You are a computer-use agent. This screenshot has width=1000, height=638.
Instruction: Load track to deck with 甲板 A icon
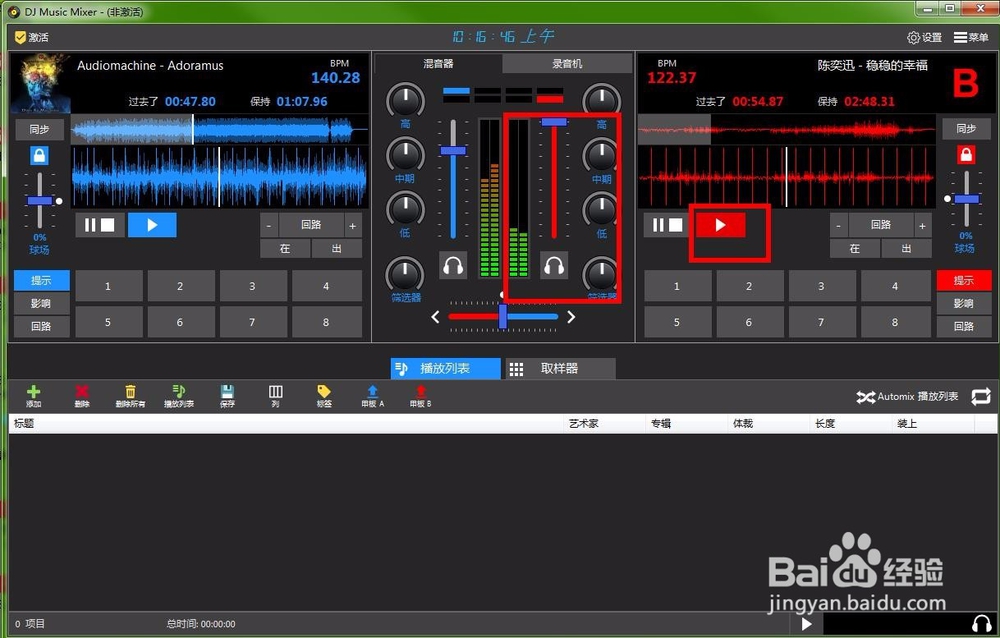pos(372,396)
